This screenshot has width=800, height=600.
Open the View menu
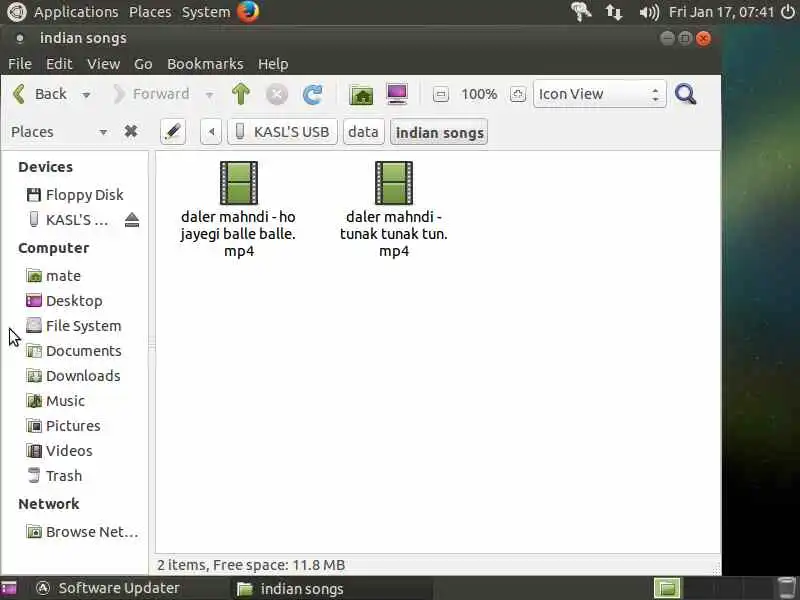tap(104, 64)
